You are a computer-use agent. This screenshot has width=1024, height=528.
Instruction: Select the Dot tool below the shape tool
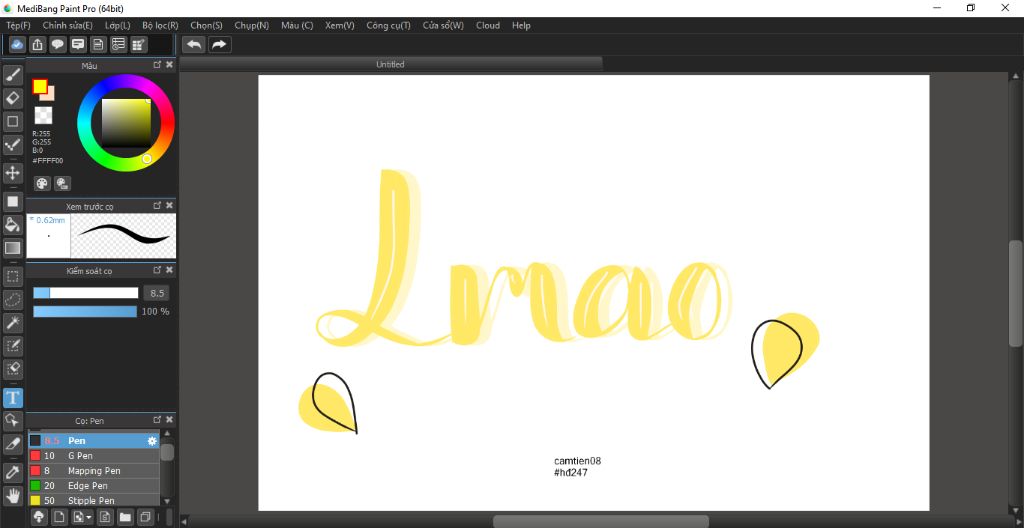coord(12,144)
